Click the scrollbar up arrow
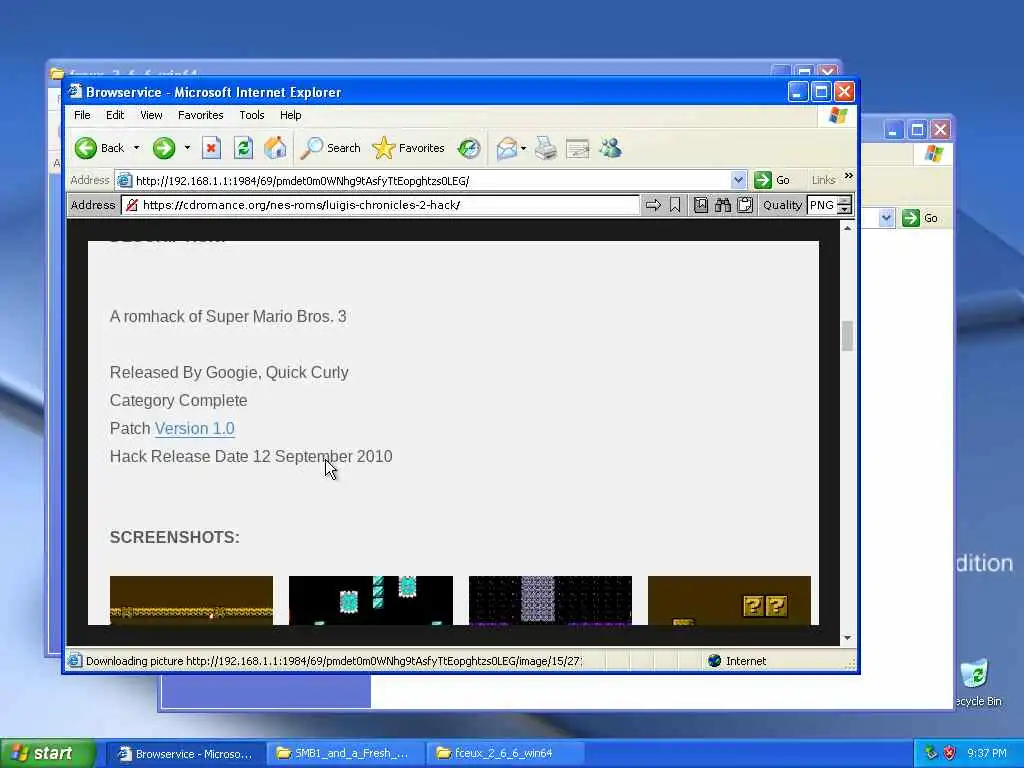 (x=847, y=228)
